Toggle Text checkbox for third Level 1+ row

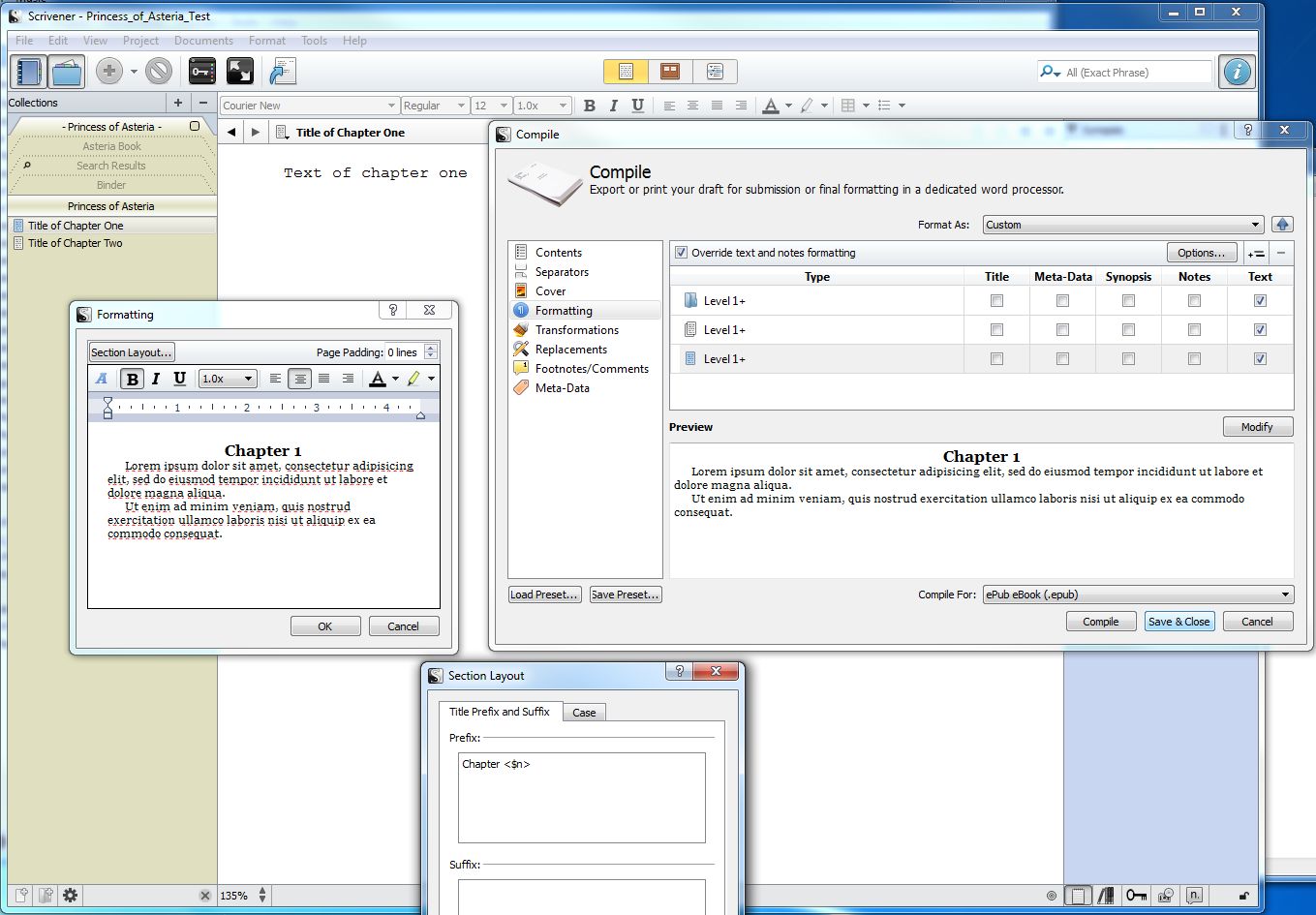coord(1260,359)
